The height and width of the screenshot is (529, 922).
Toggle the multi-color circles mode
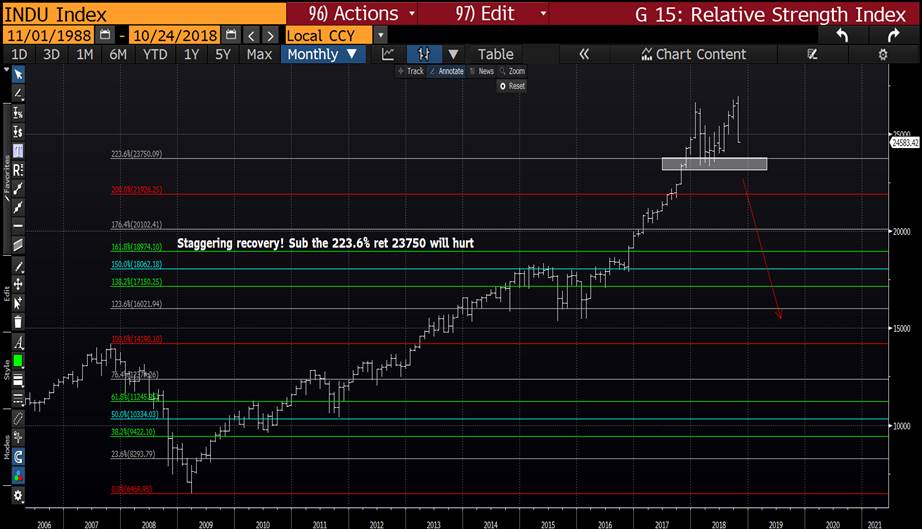click(x=18, y=476)
